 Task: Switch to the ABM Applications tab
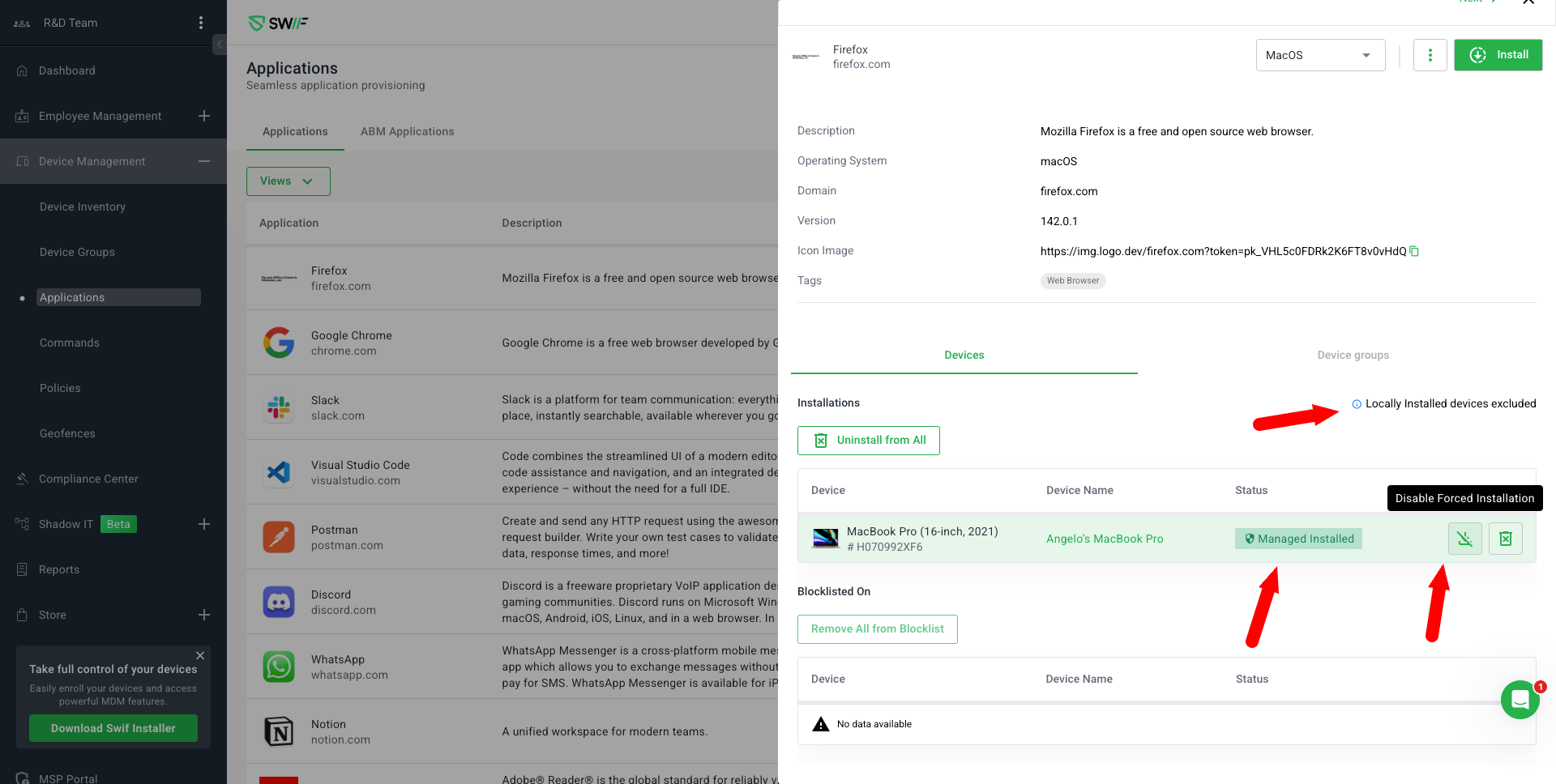[407, 131]
